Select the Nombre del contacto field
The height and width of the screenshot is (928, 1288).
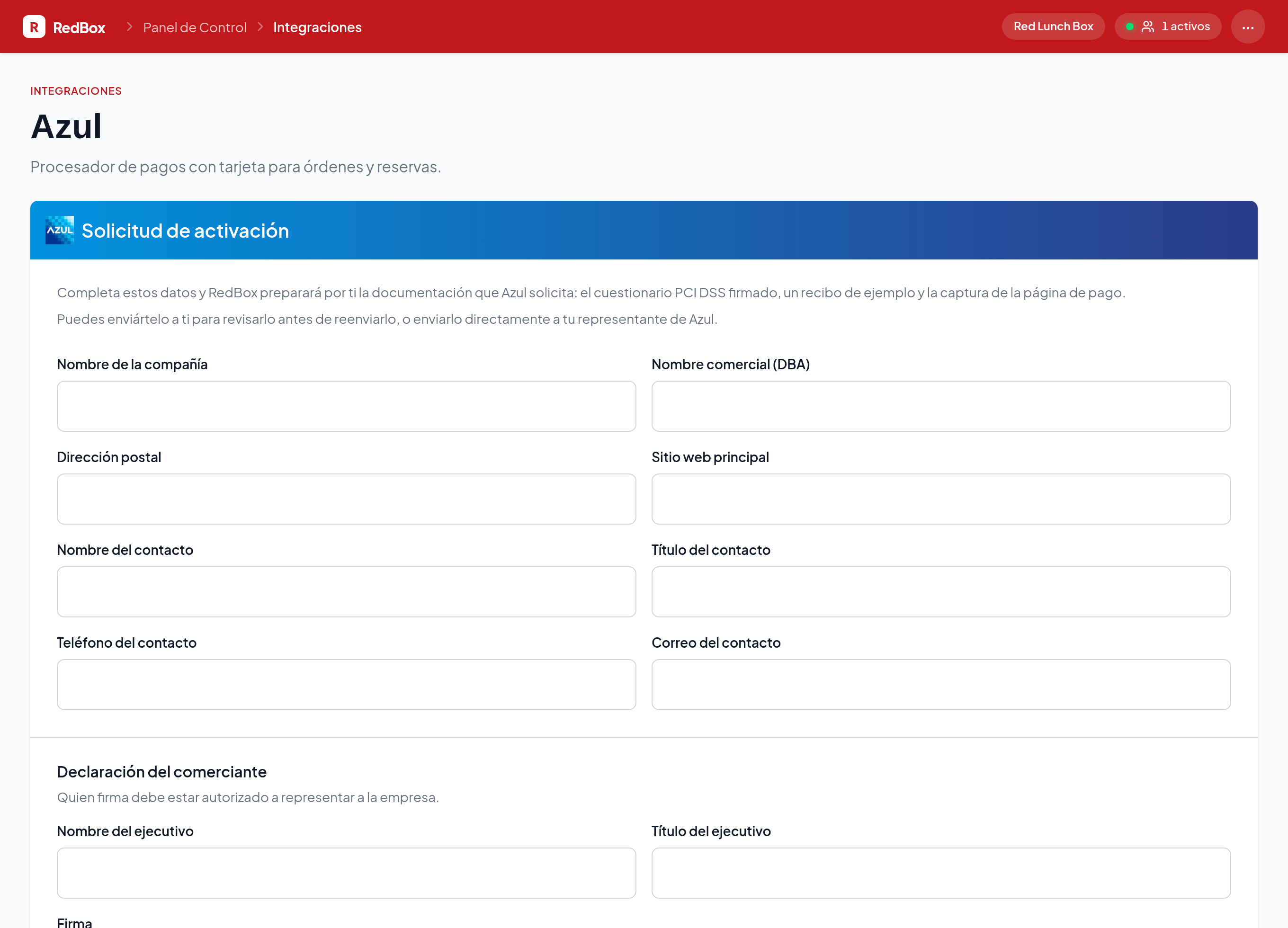(x=347, y=592)
